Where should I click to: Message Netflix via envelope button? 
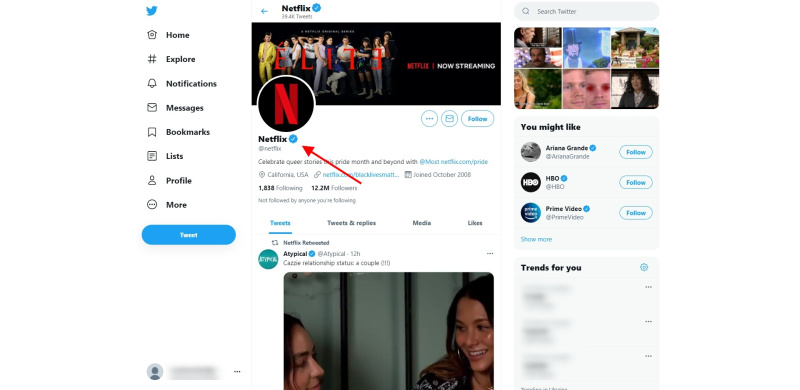pyautogui.click(x=449, y=118)
